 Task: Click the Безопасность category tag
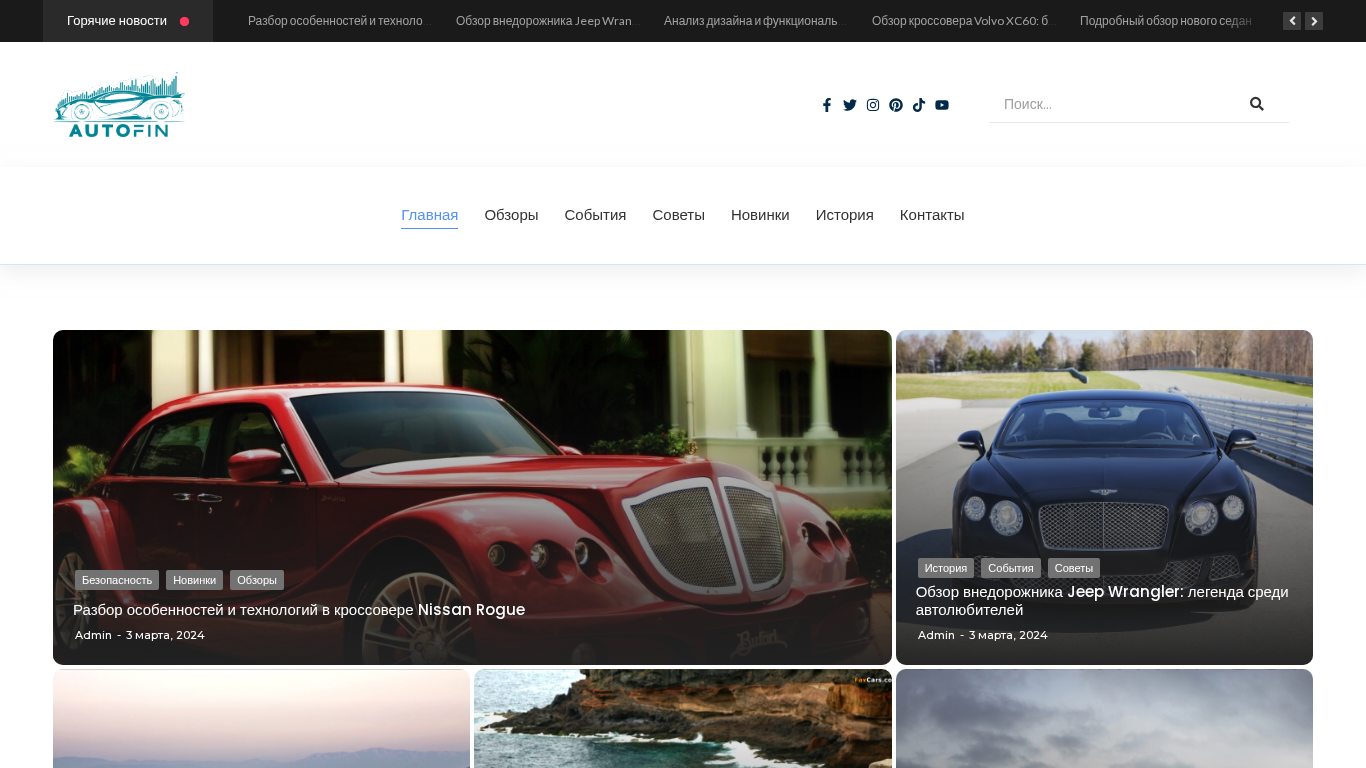117,580
